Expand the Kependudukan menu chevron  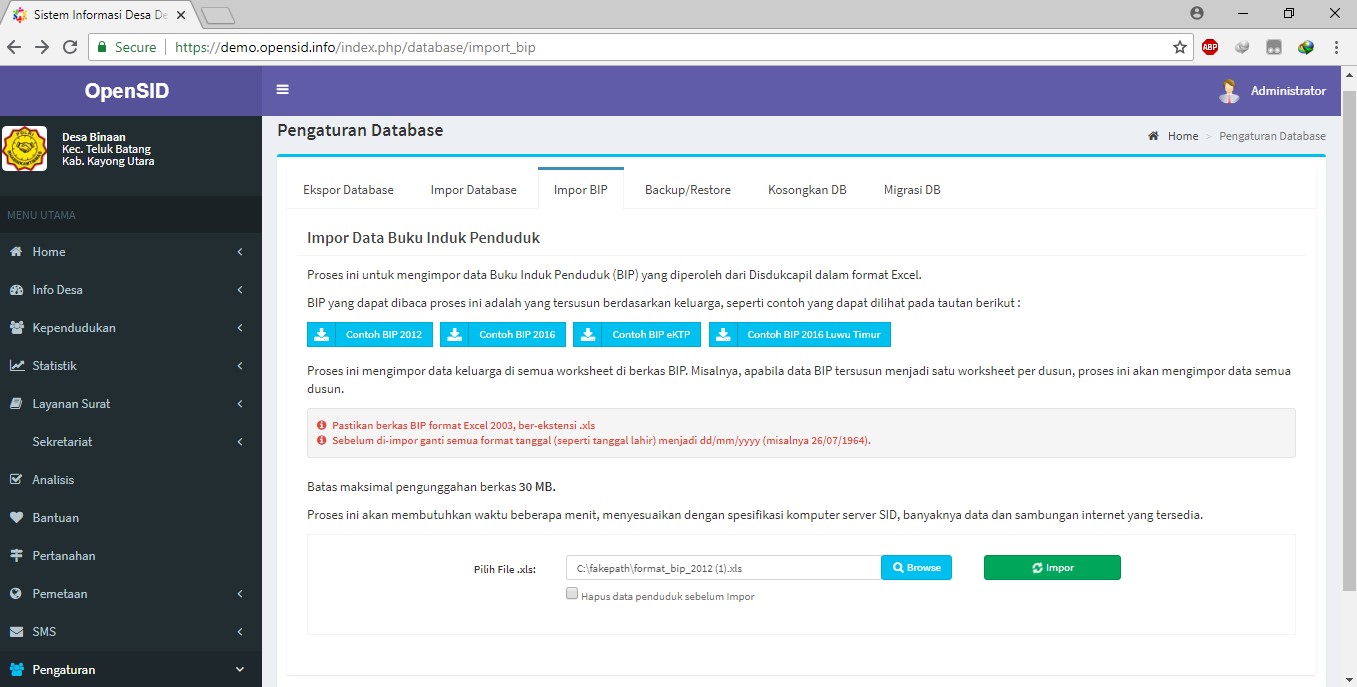[240, 328]
